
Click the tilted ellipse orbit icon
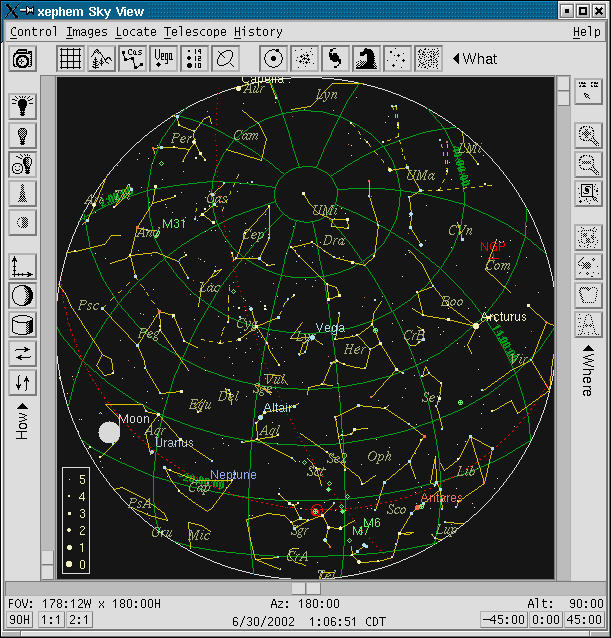click(x=225, y=59)
